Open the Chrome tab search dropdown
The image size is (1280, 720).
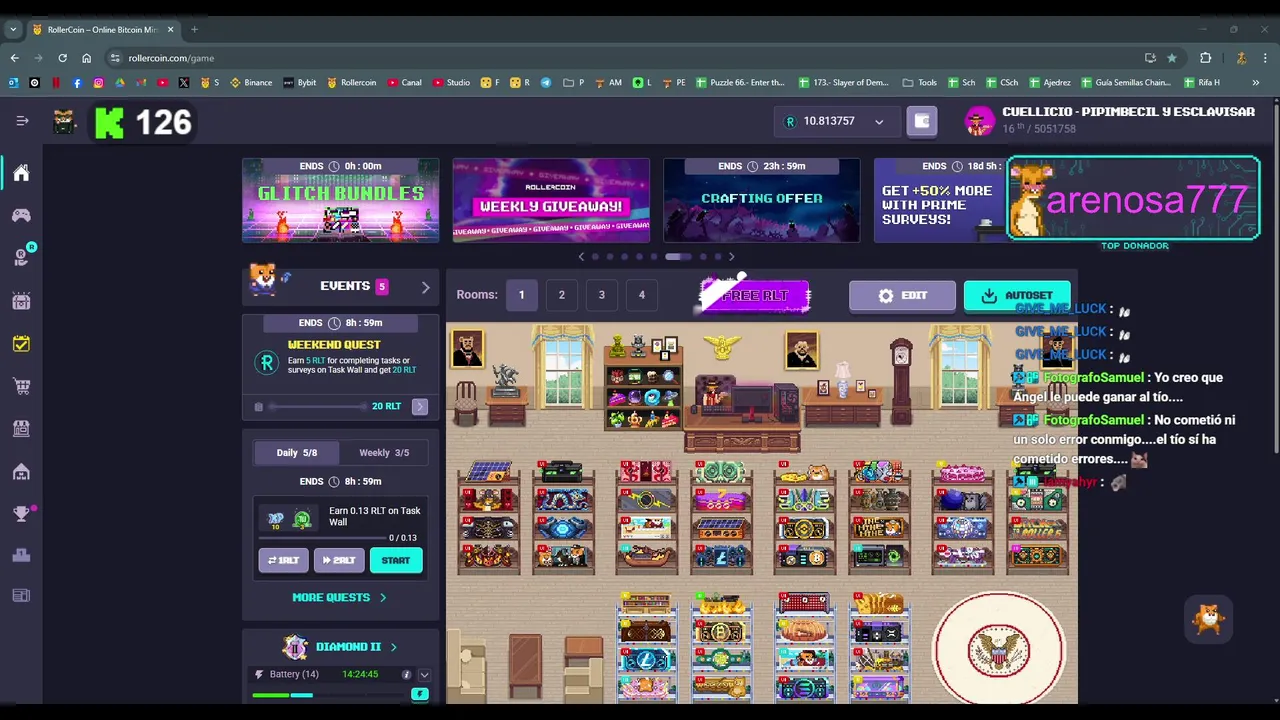tap(13, 29)
